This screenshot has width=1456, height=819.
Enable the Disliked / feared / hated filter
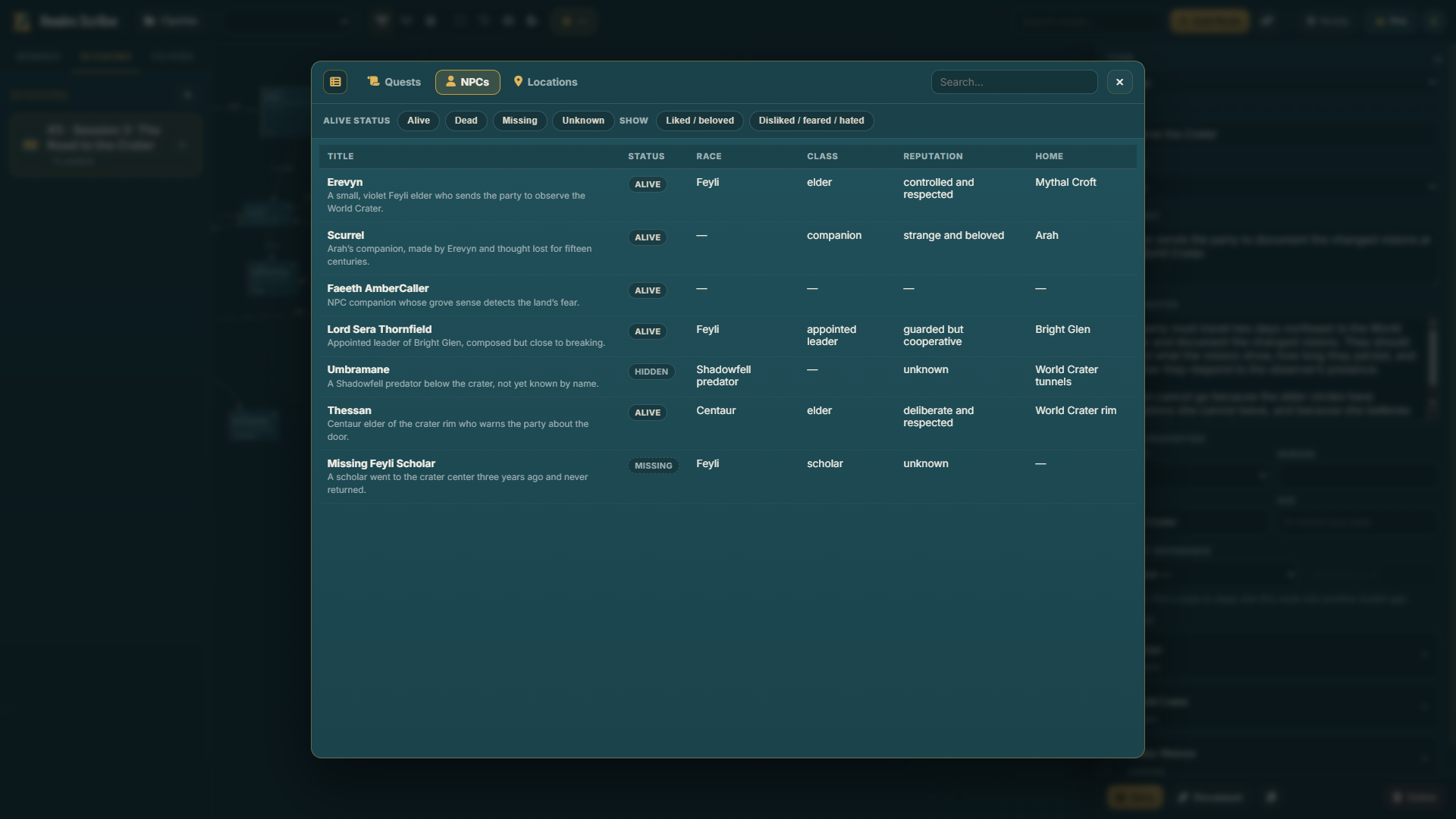pos(811,121)
